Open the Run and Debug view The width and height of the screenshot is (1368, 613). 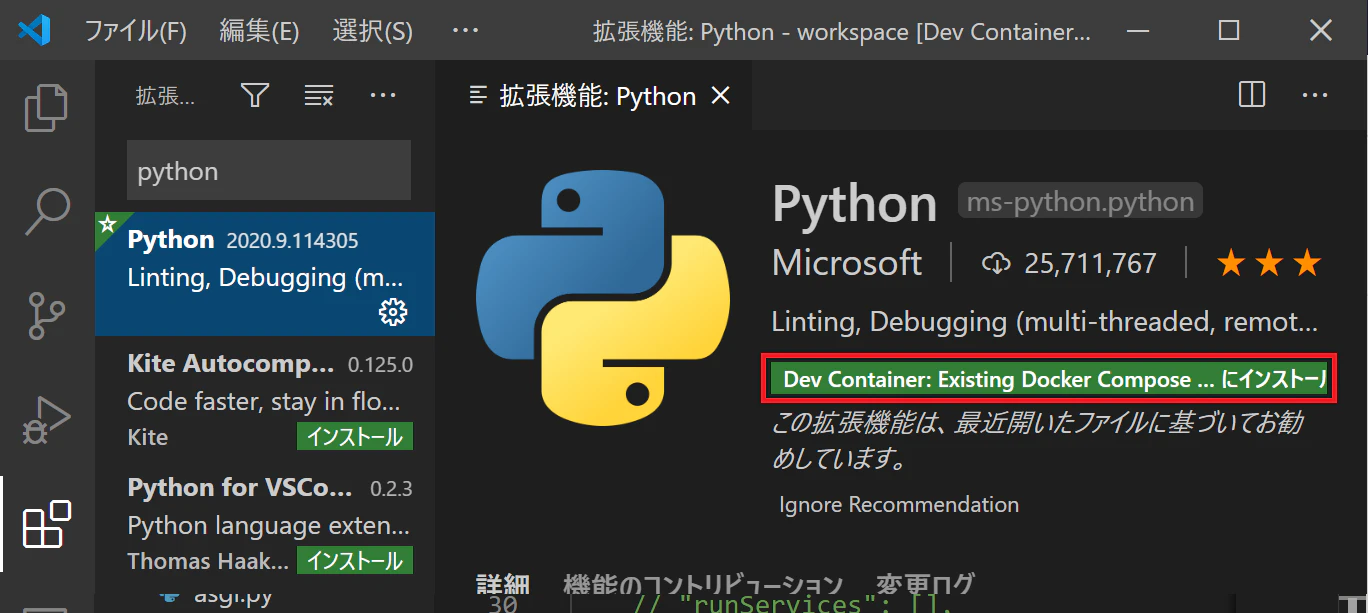pos(47,420)
